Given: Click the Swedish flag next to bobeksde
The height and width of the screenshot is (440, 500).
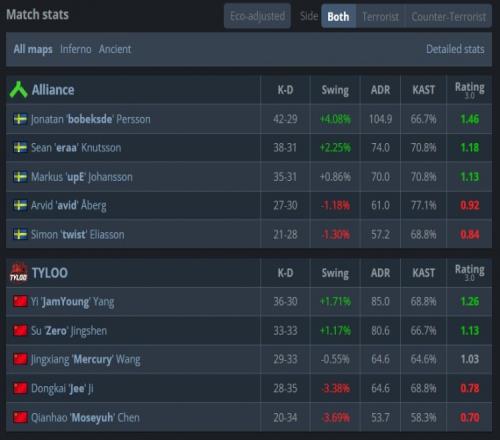Looking at the screenshot, I should click(20, 119).
